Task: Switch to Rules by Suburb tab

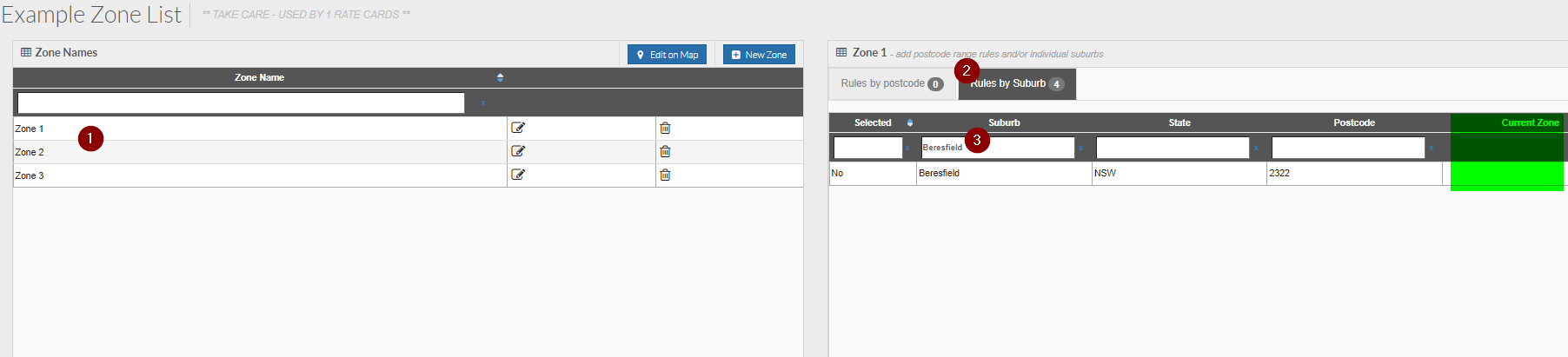Action: tap(1017, 83)
